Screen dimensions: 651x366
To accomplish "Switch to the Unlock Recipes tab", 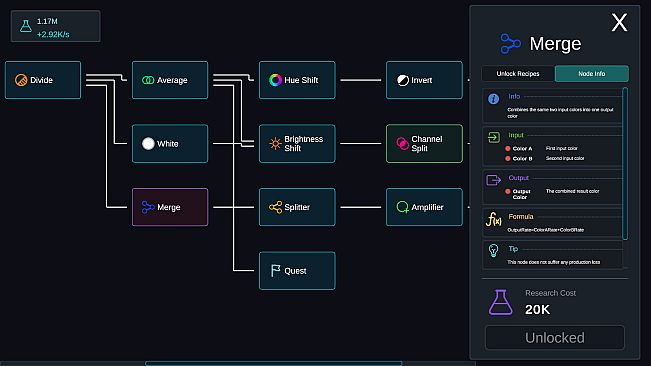I will (518, 73).
